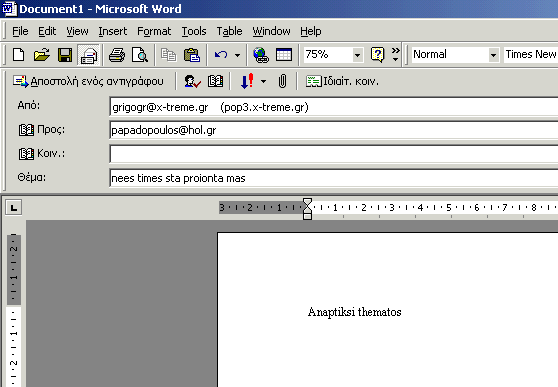Click the empty Κοιν. field
This screenshot has height=387, width=558.
click(334, 154)
